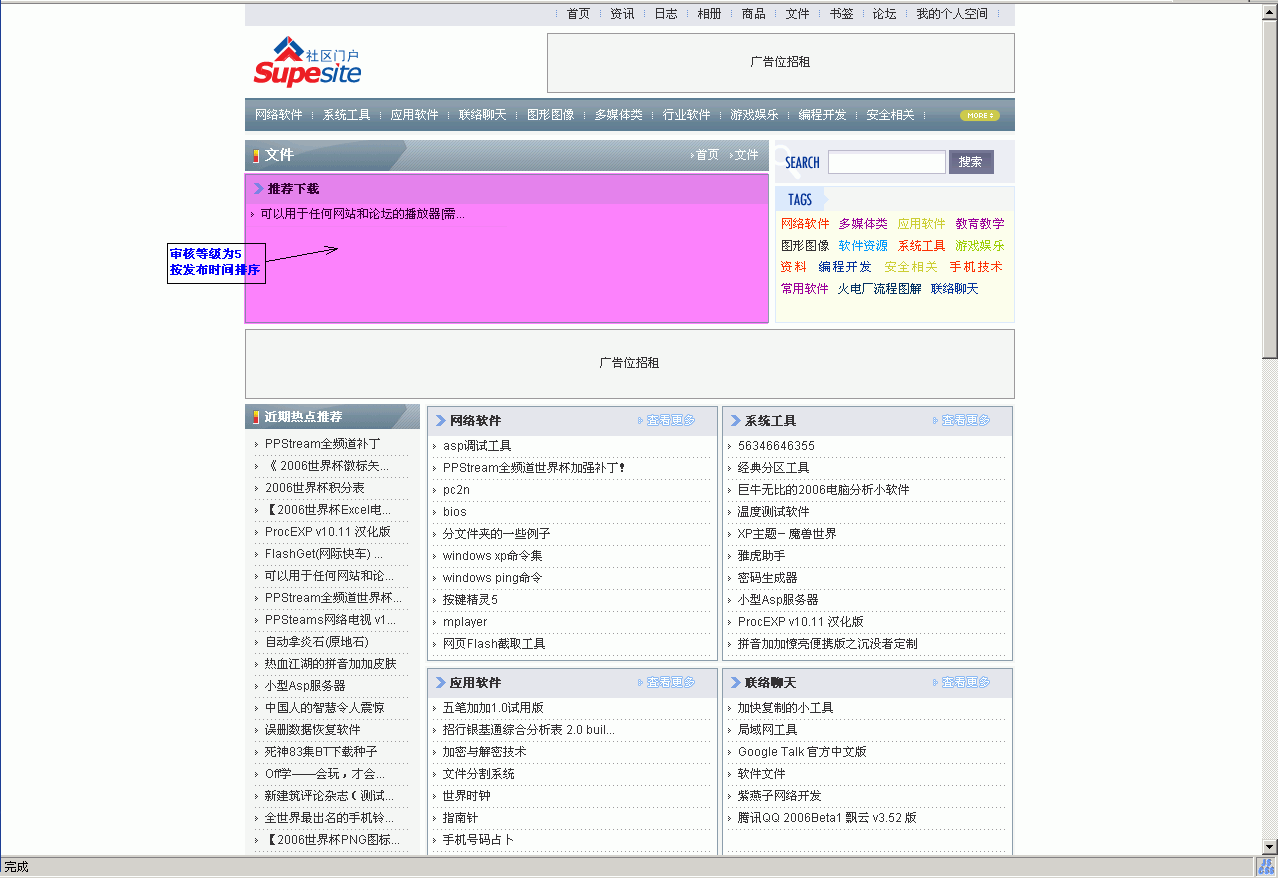Open windows xp命令集 entry
The width and height of the screenshot is (1278, 878).
coord(493,556)
